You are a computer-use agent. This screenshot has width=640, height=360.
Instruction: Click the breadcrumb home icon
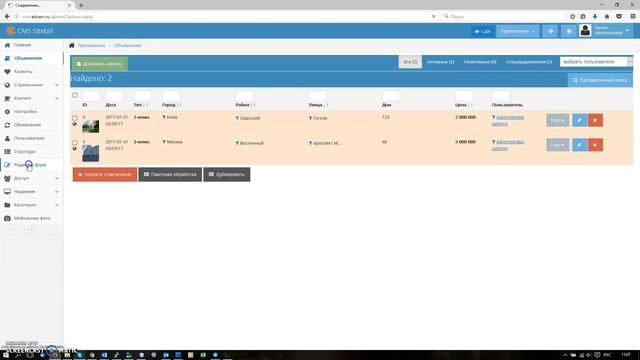point(72,45)
